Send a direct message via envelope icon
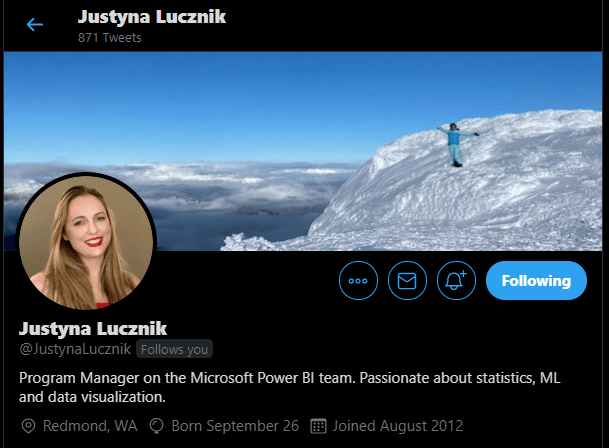The image size is (609, 448). [x=407, y=281]
